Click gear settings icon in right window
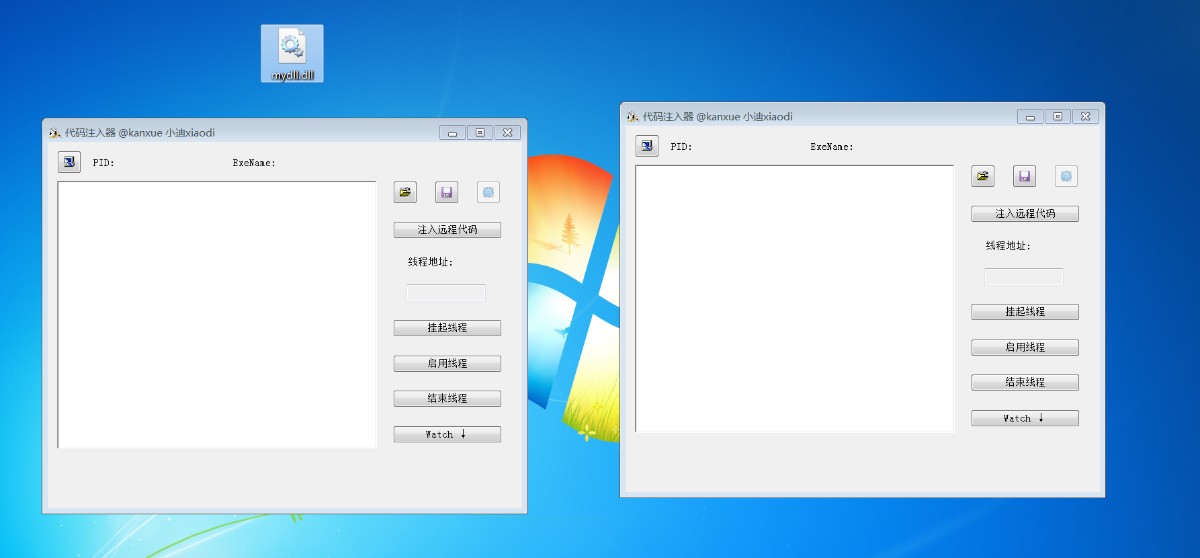Screen dimensions: 1200x558 (1066, 176)
